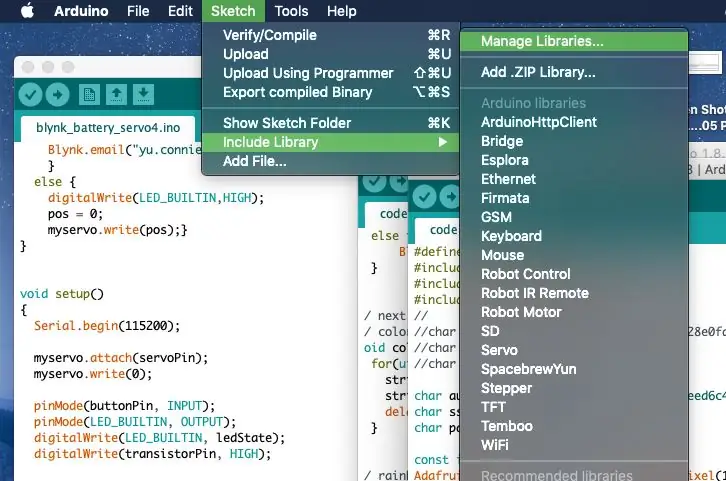The width and height of the screenshot is (726, 481).
Task: Click the Upload icon in the frontmost background window
Action: 450,197
